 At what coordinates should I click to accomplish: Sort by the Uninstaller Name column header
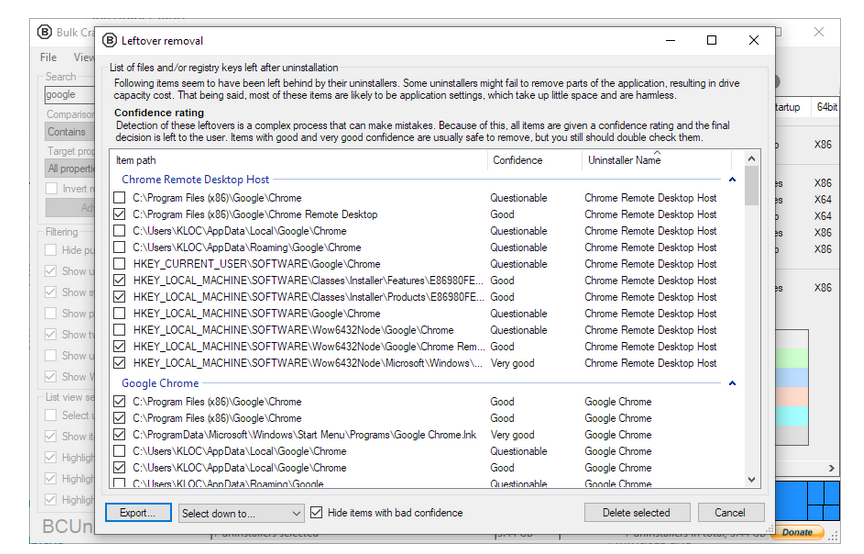656,160
